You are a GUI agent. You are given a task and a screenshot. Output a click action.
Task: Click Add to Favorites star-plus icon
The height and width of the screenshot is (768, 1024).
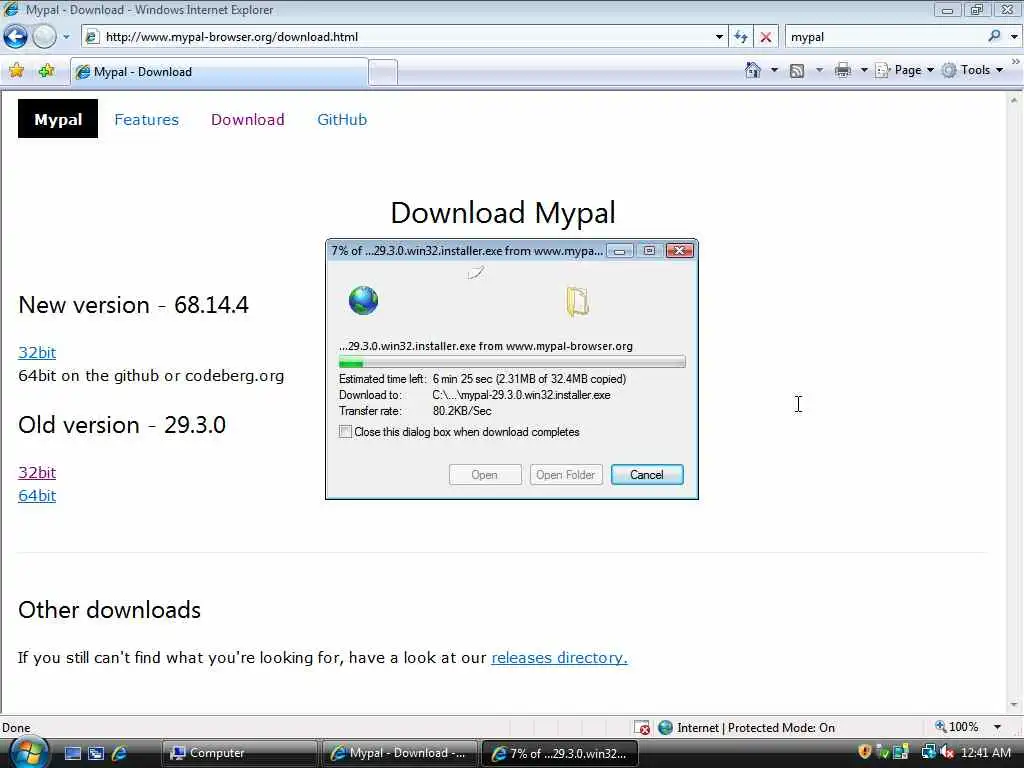(x=46, y=71)
